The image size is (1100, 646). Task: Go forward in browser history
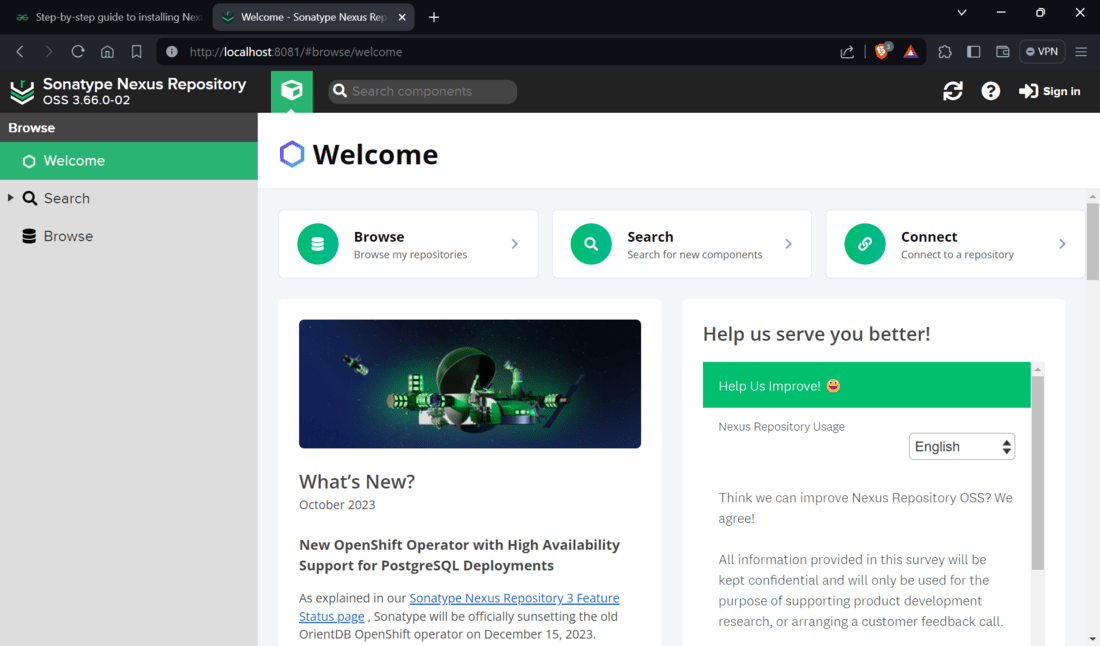click(48, 51)
